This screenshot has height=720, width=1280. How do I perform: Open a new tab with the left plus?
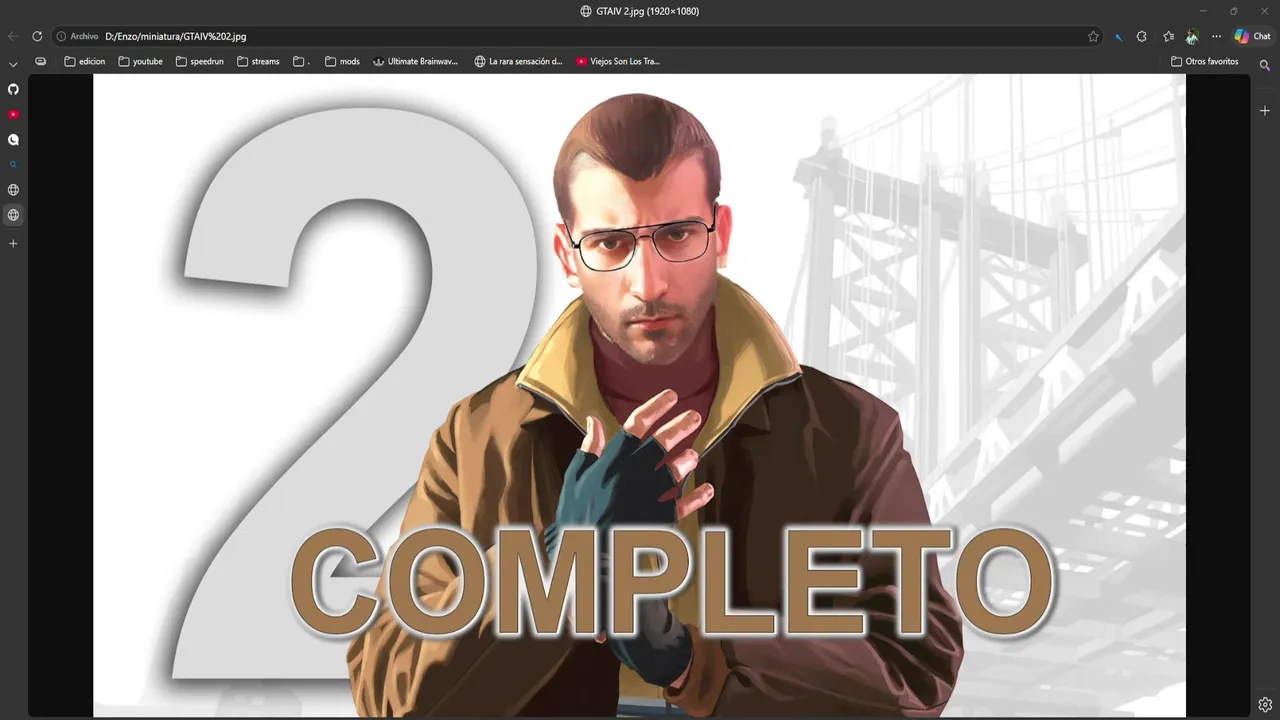coord(13,243)
